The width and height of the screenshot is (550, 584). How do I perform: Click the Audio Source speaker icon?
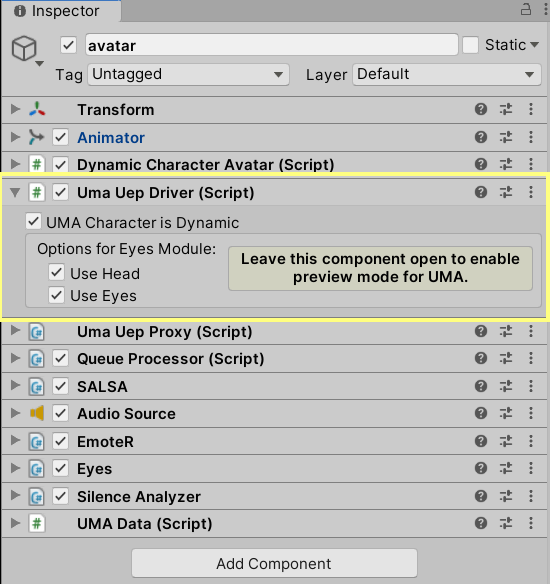coord(37,413)
